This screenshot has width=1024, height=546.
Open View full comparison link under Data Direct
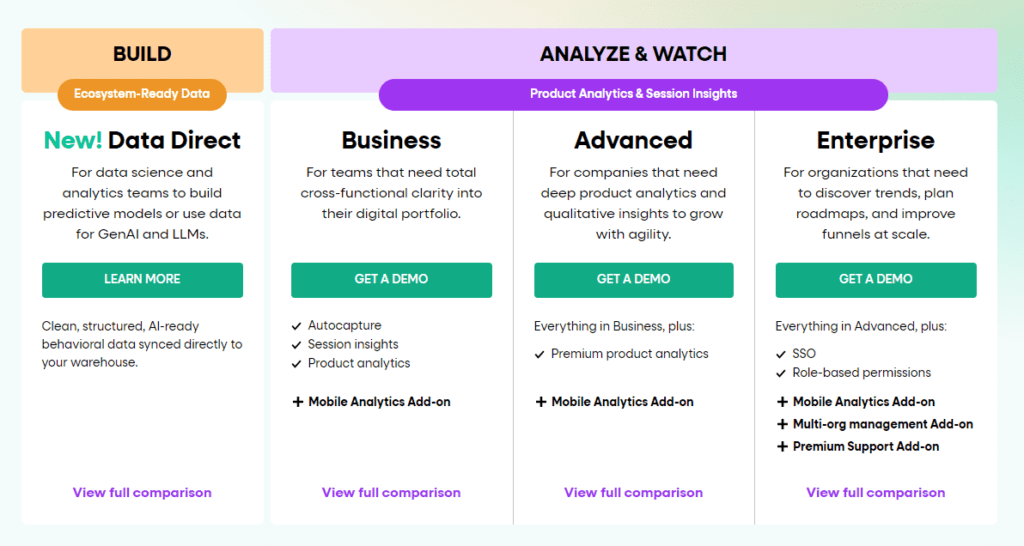click(x=142, y=492)
